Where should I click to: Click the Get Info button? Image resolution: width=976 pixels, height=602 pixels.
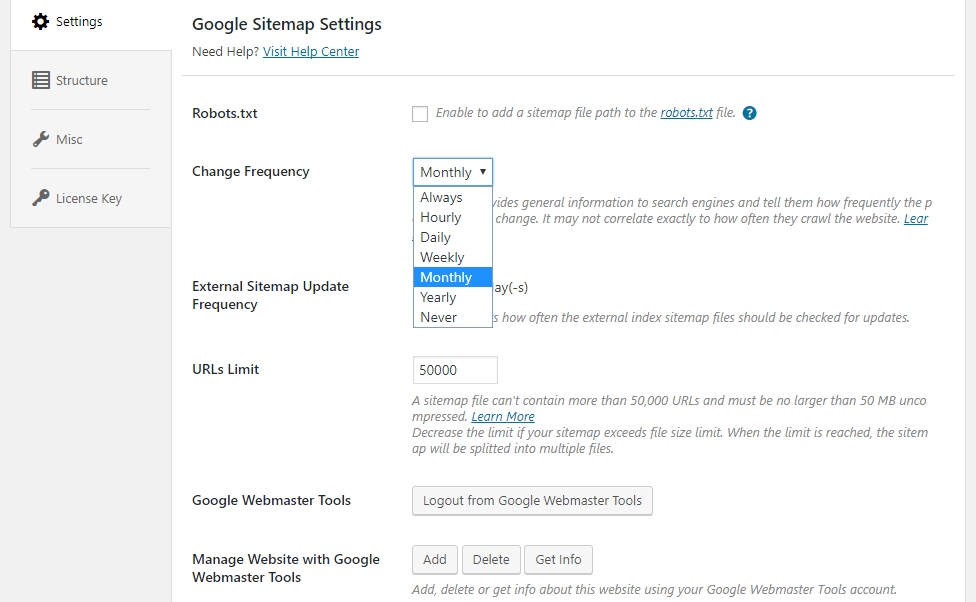click(558, 560)
